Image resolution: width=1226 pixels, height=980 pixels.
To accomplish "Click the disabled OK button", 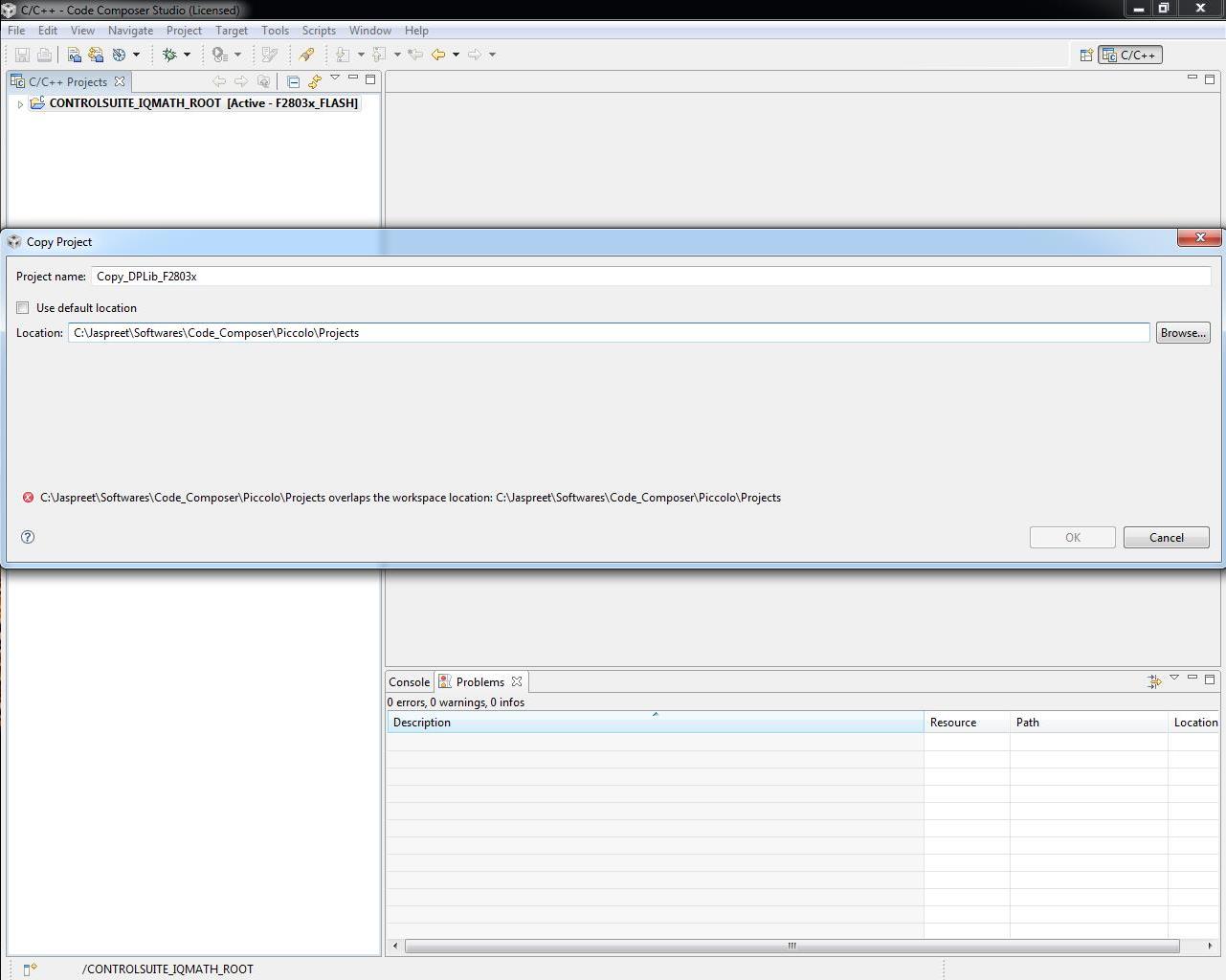I will (1073, 538).
